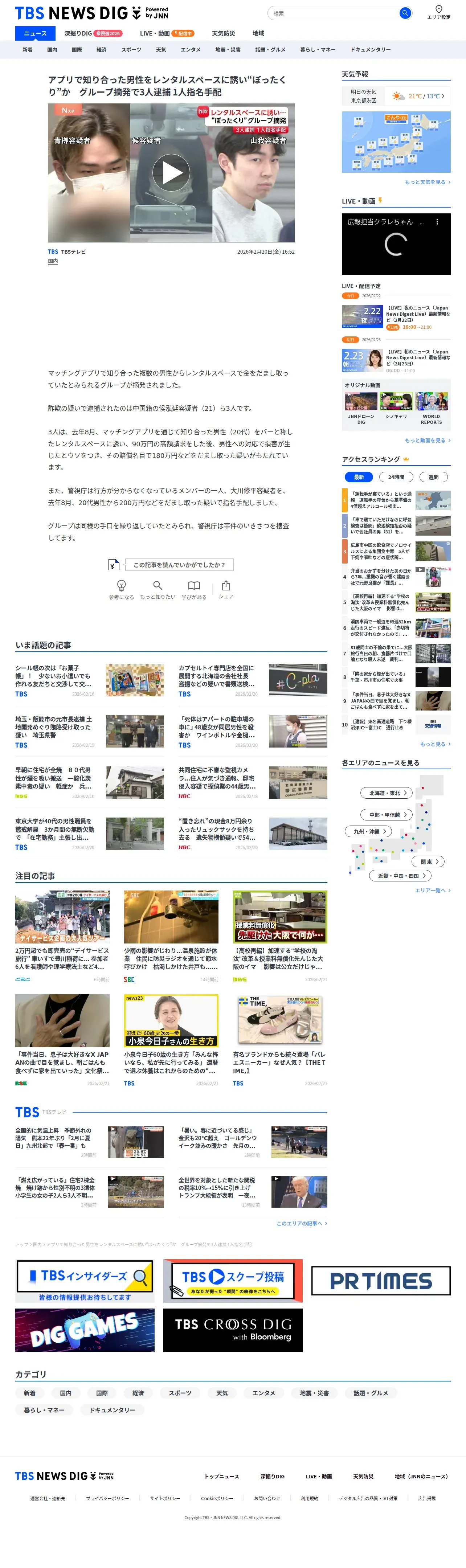Click the article feedback document icon

click(113, 564)
